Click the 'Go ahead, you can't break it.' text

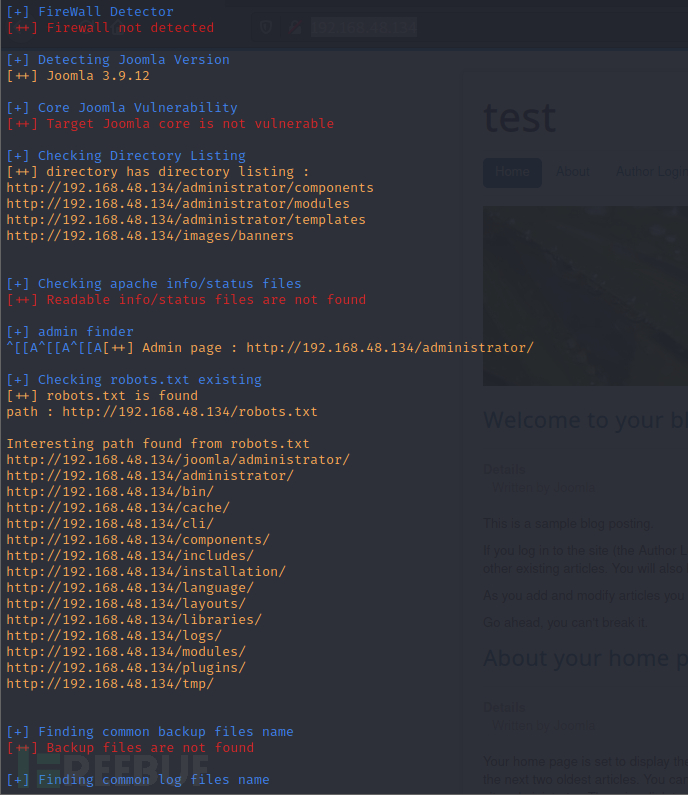565,622
